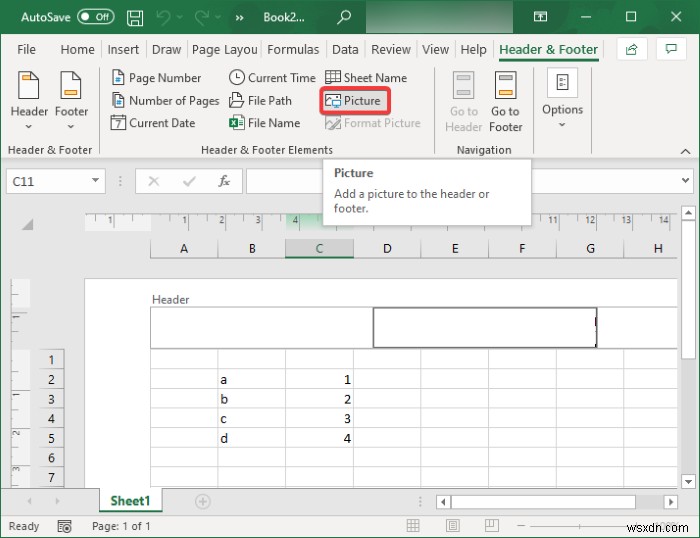The image size is (700, 538).
Task: Click the Go to Footer button
Action: 505,102
